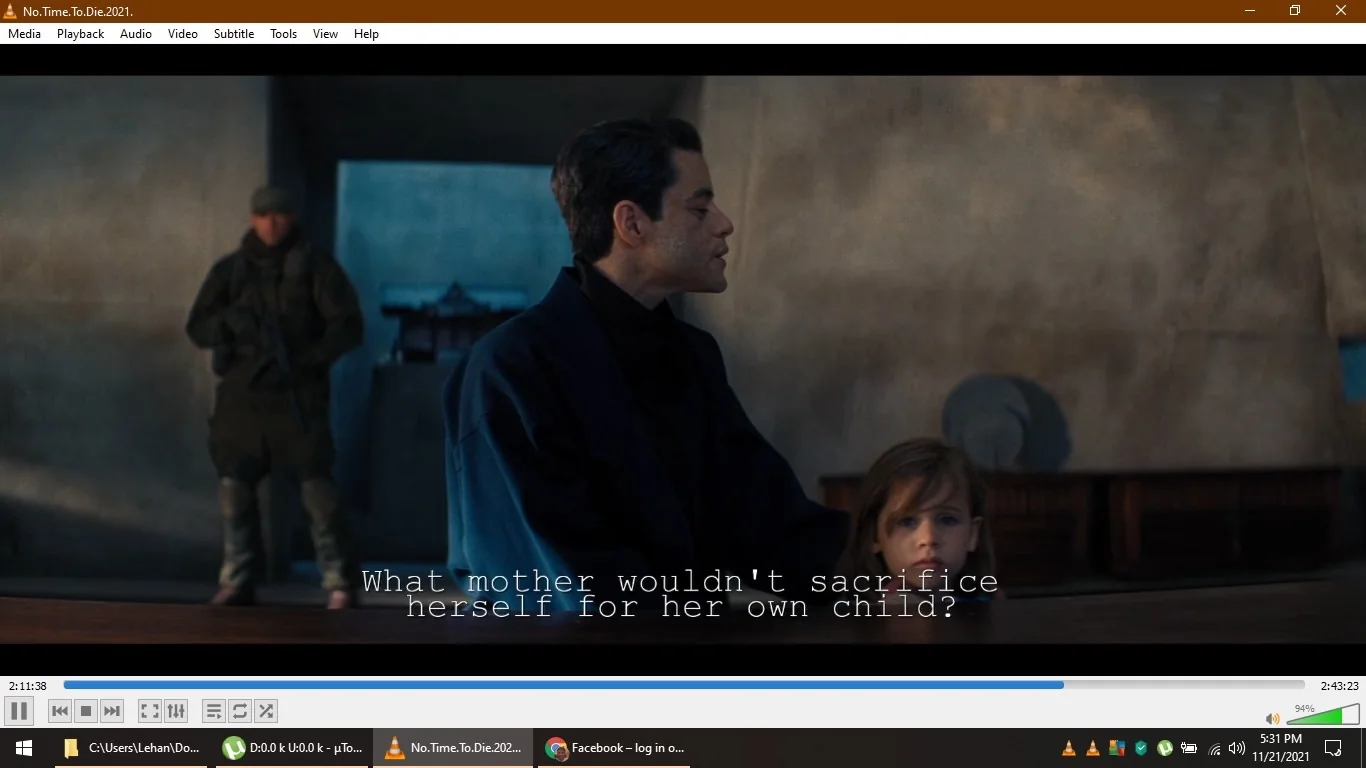Image resolution: width=1366 pixels, height=768 pixels.
Task: Open the Tools menu
Action: 284,34
